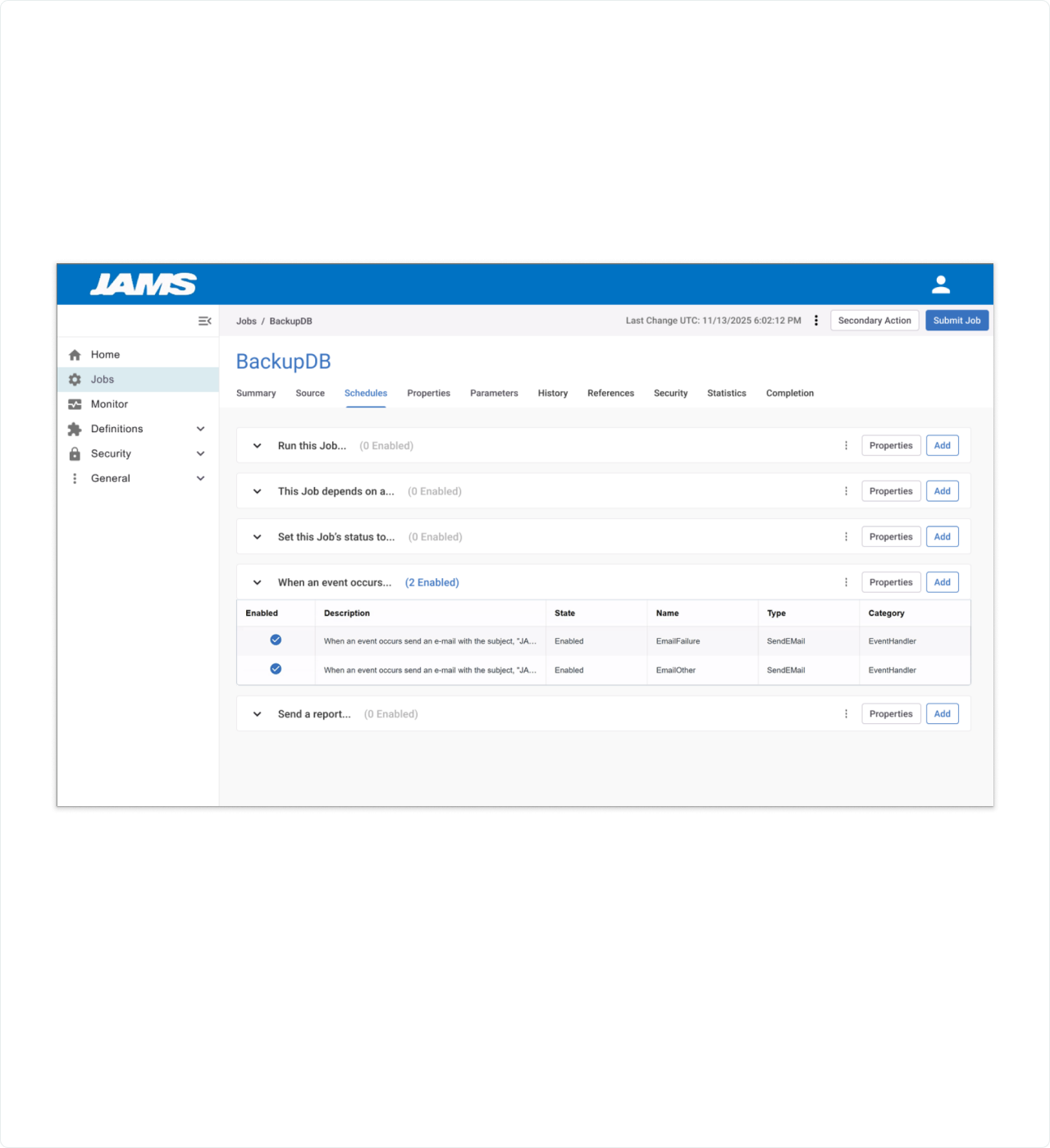Click the JAMS logo
The width and height of the screenshot is (1050, 1148).
click(x=144, y=285)
